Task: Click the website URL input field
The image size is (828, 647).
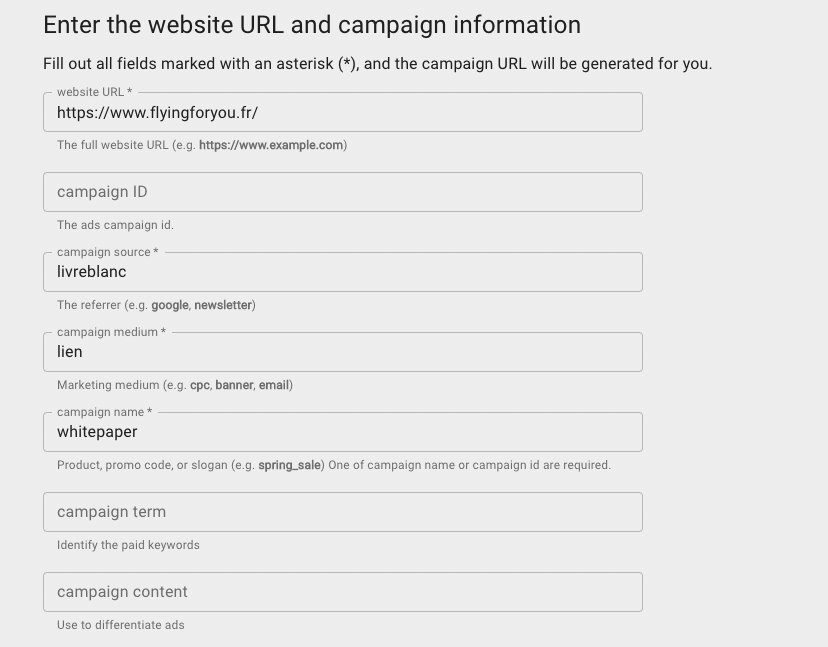Action: point(342,113)
